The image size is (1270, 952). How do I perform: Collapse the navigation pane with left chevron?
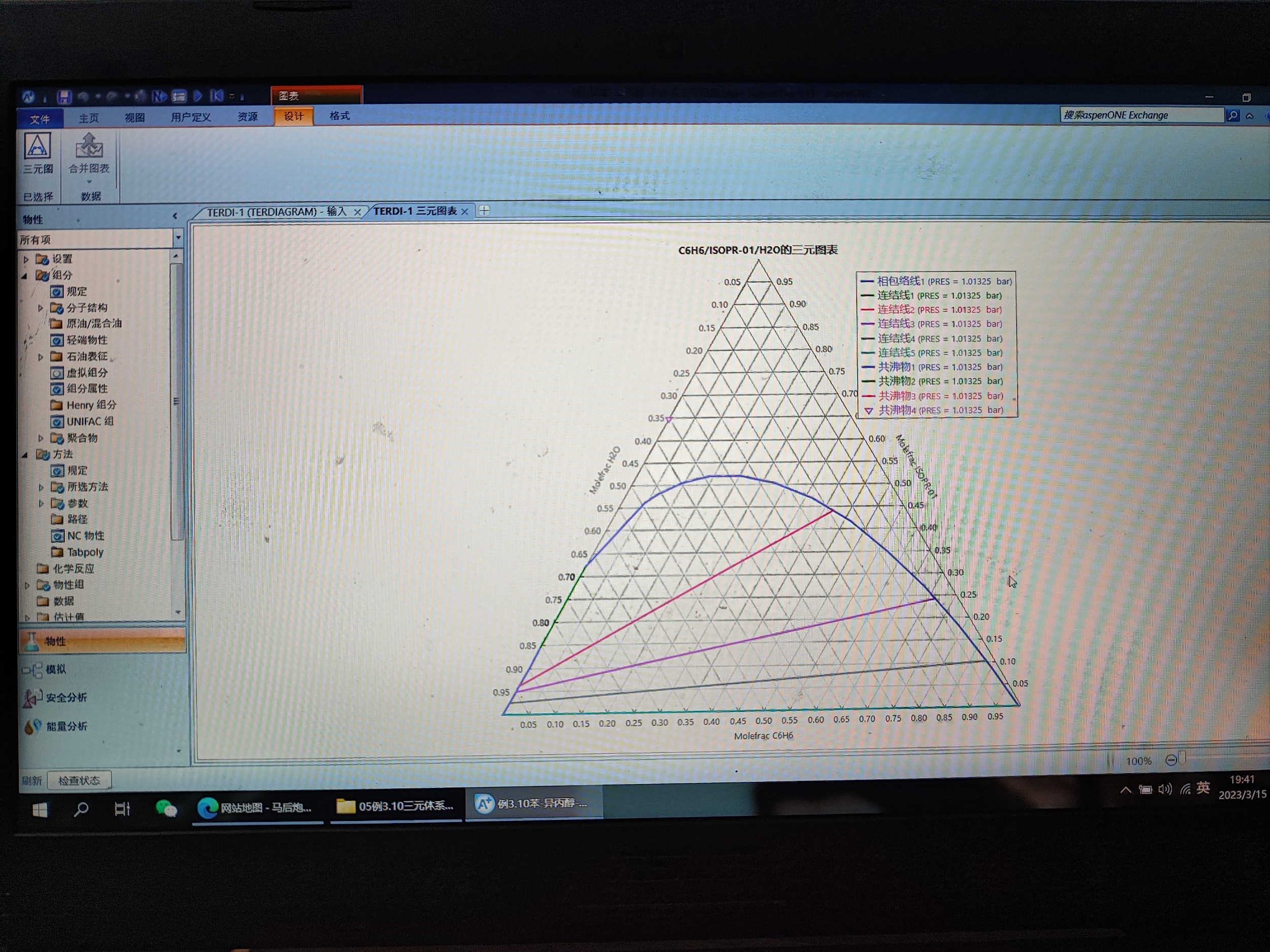tap(175, 216)
